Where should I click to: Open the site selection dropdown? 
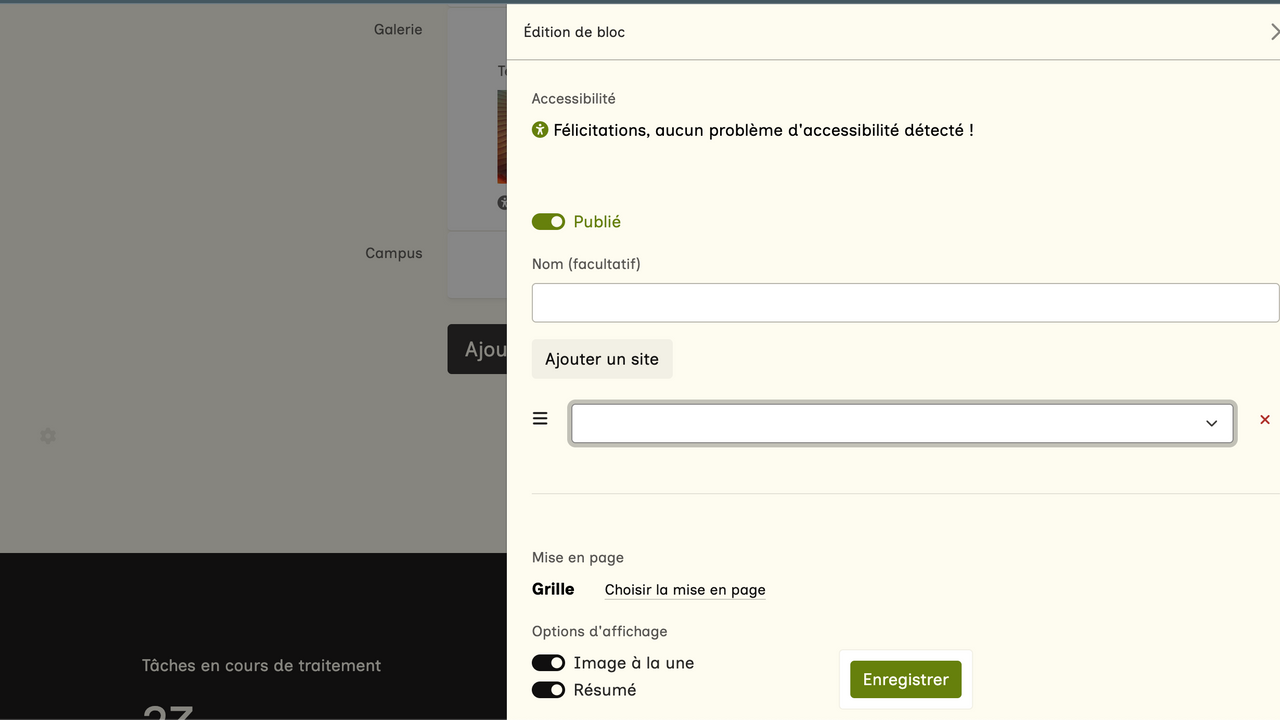pyautogui.click(x=890, y=424)
